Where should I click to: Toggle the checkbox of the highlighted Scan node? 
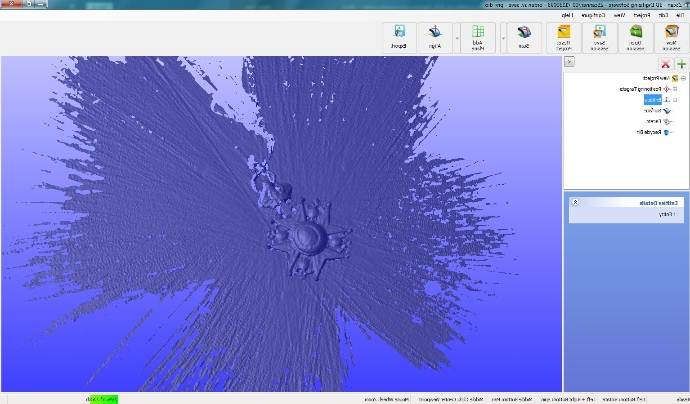click(675, 100)
